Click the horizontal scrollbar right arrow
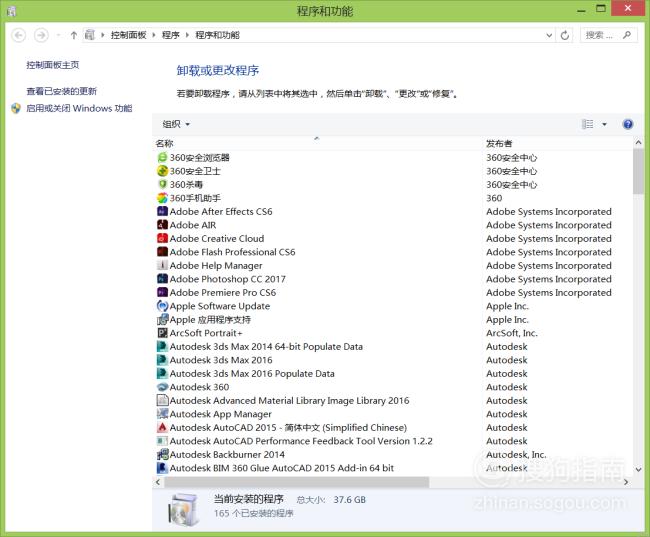This screenshot has height=537, width=650. point(626,482)
